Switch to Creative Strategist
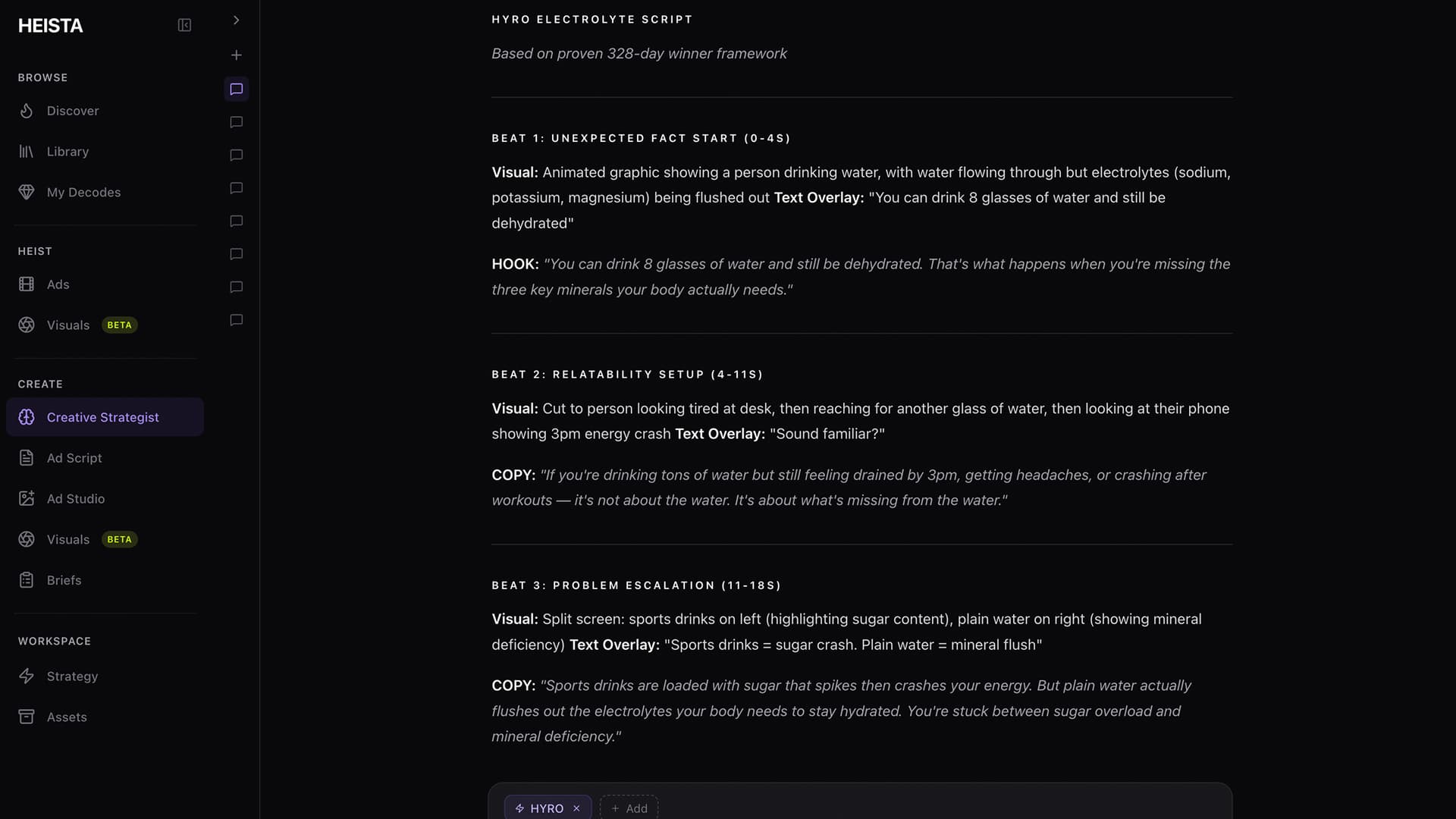1456x819 pixels. click(103, 417)
